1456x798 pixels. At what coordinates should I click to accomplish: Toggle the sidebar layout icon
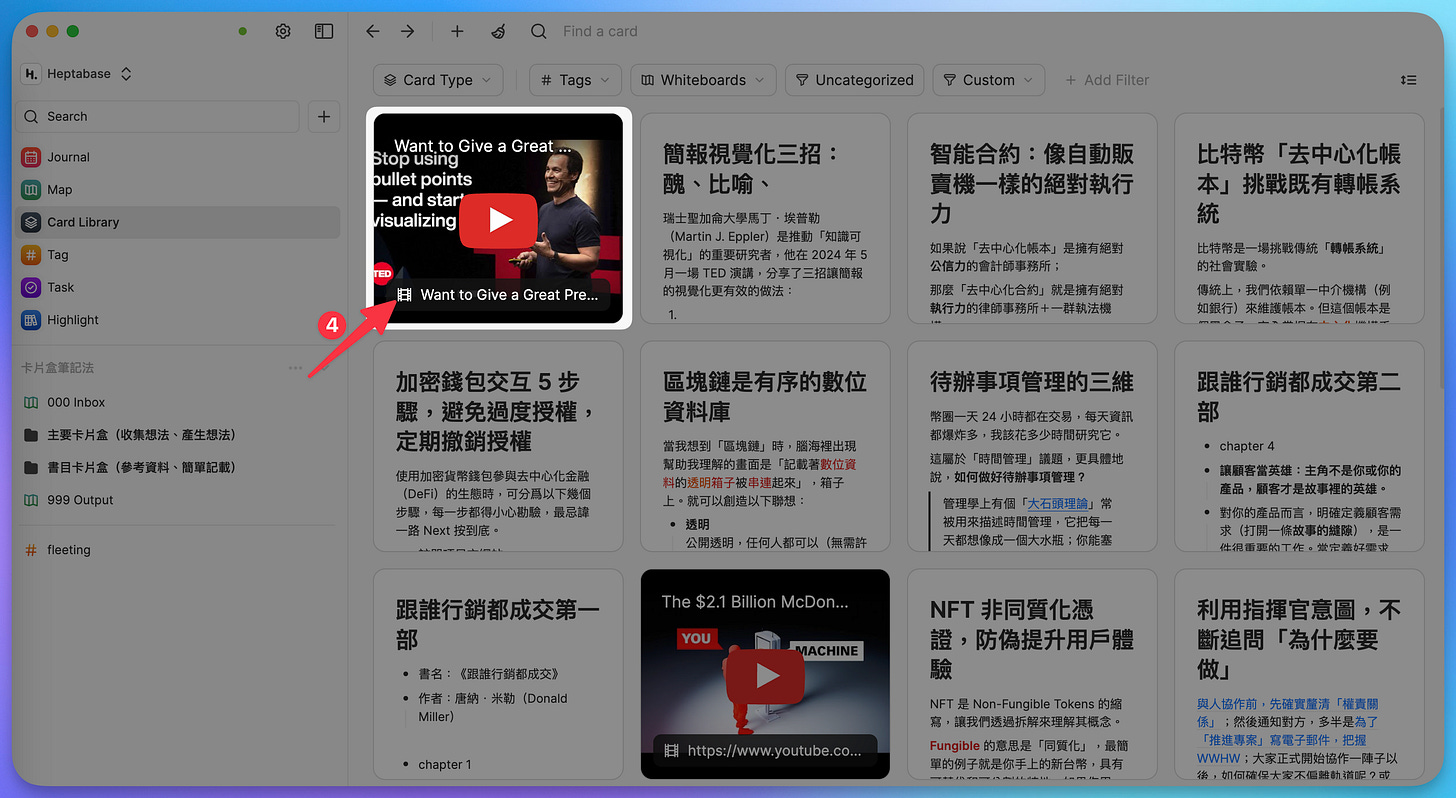coord(323,32)
